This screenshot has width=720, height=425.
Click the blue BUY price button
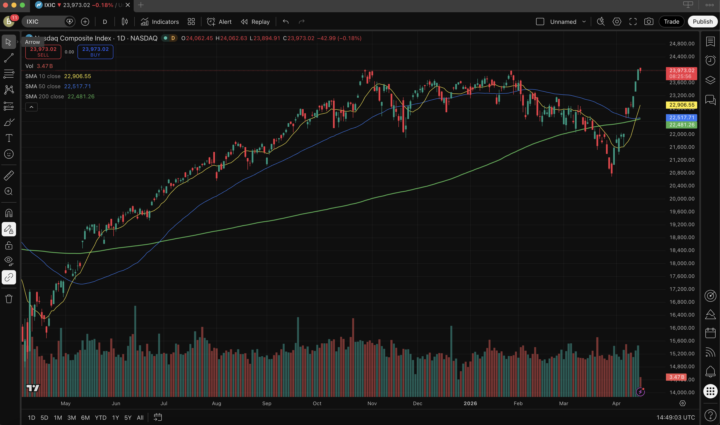(x=95, y=51)
